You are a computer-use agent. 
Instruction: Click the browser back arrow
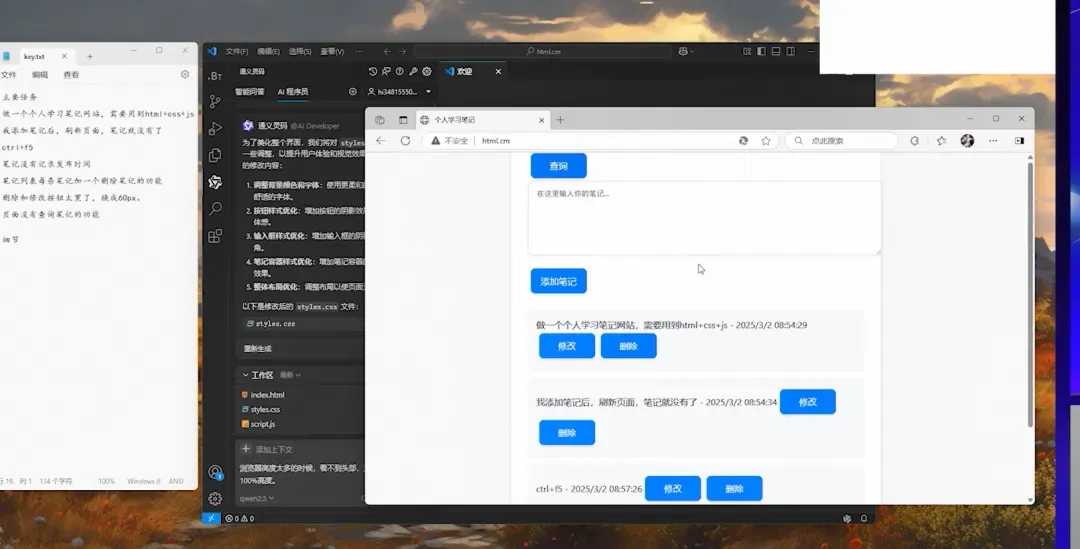click(x=381, y=141)
